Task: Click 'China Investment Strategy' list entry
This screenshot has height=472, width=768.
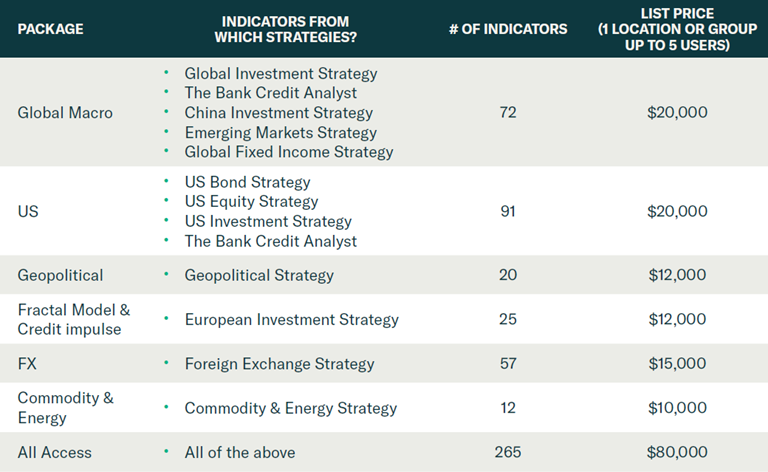Action: 279,113
